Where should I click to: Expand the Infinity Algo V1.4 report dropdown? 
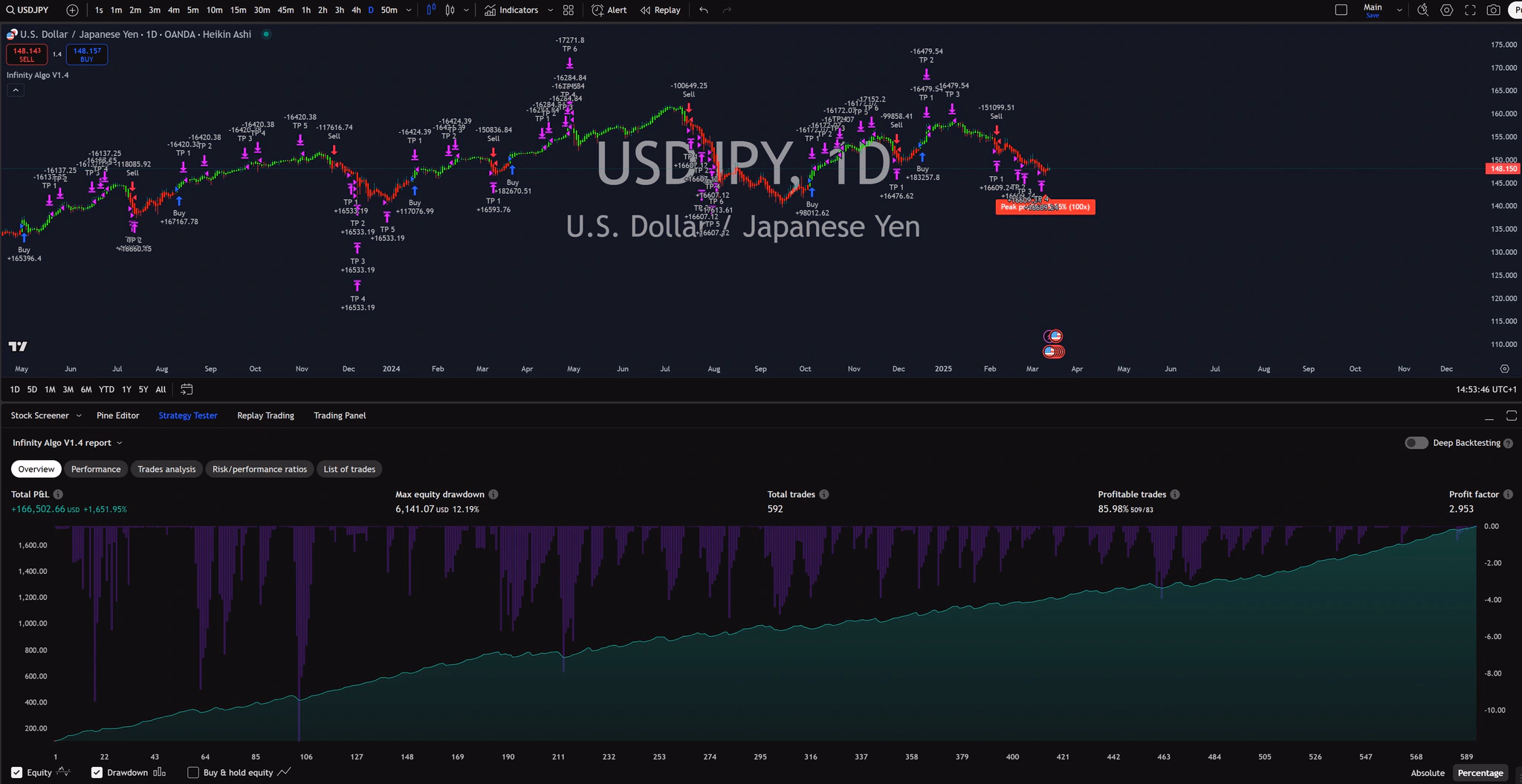click(x=121, y=442)
